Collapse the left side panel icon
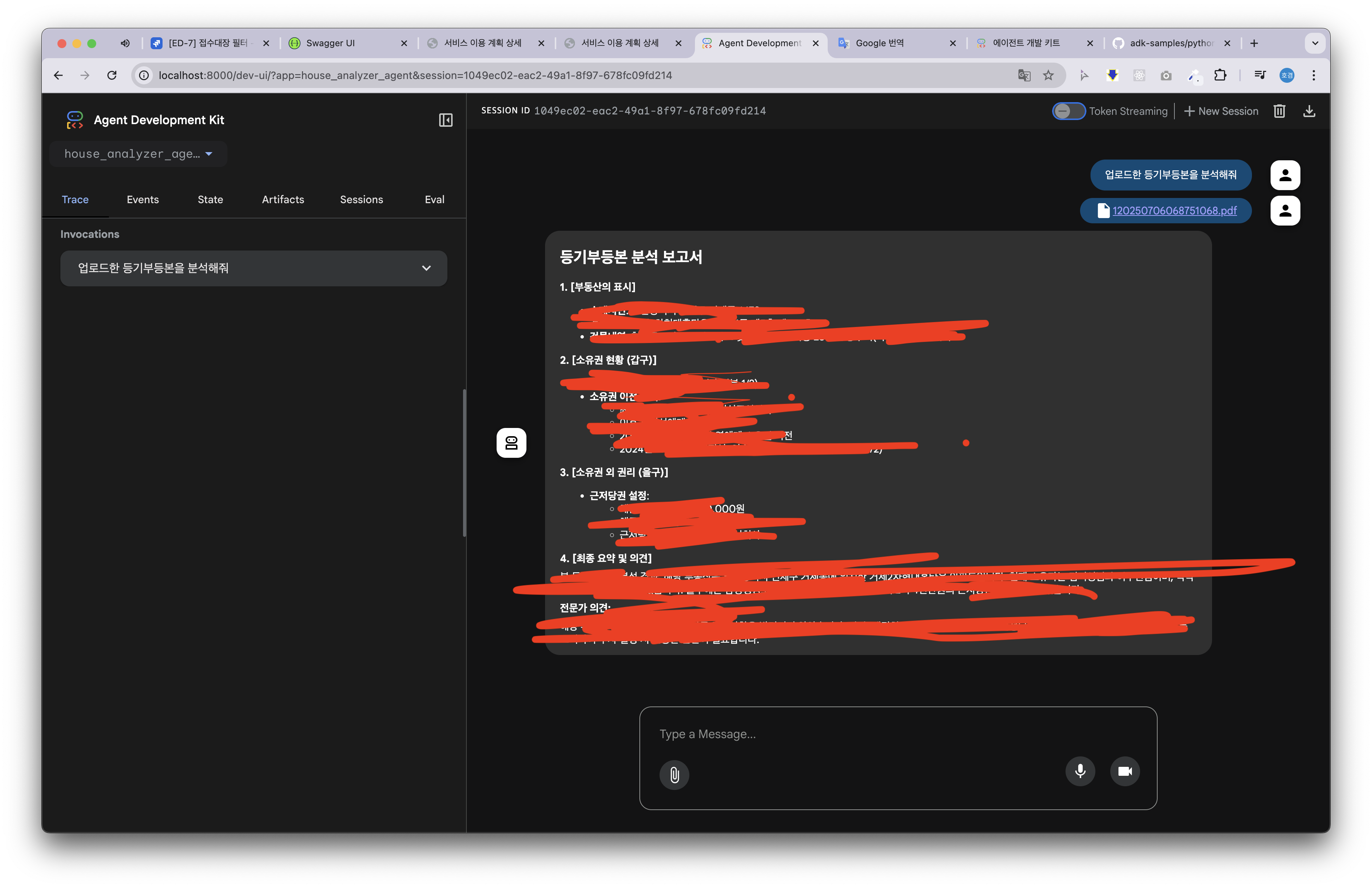Viewport: 1372px width, 888px height. click(x=446, y=120)
